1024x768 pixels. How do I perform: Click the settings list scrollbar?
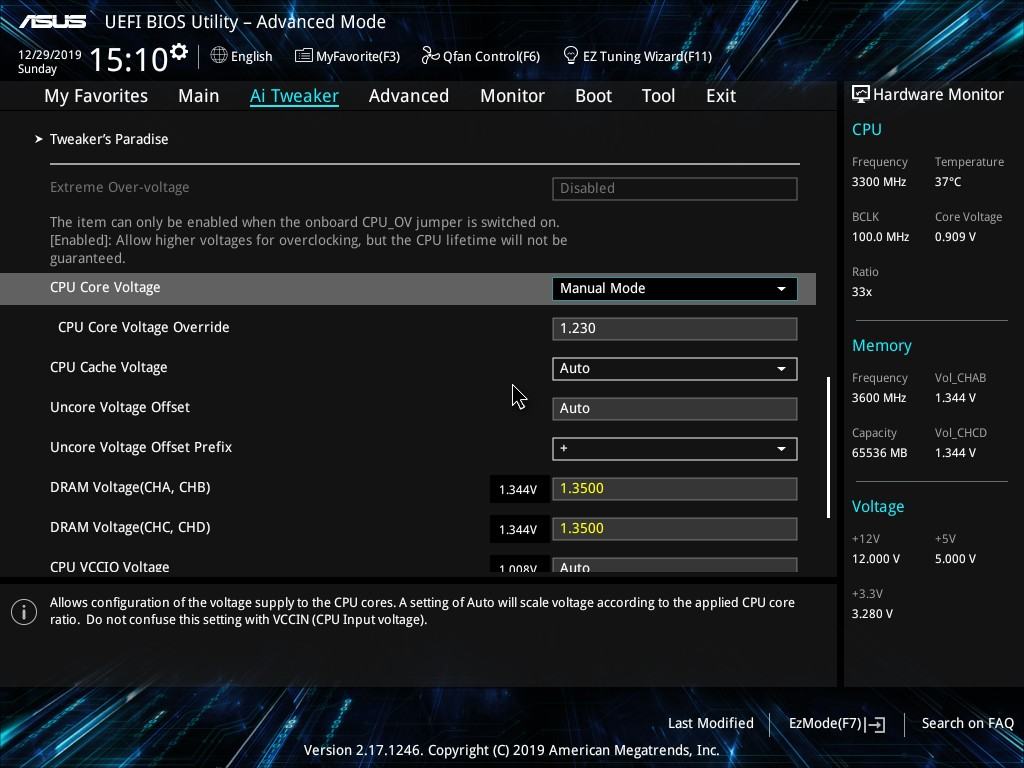point(829,447)
